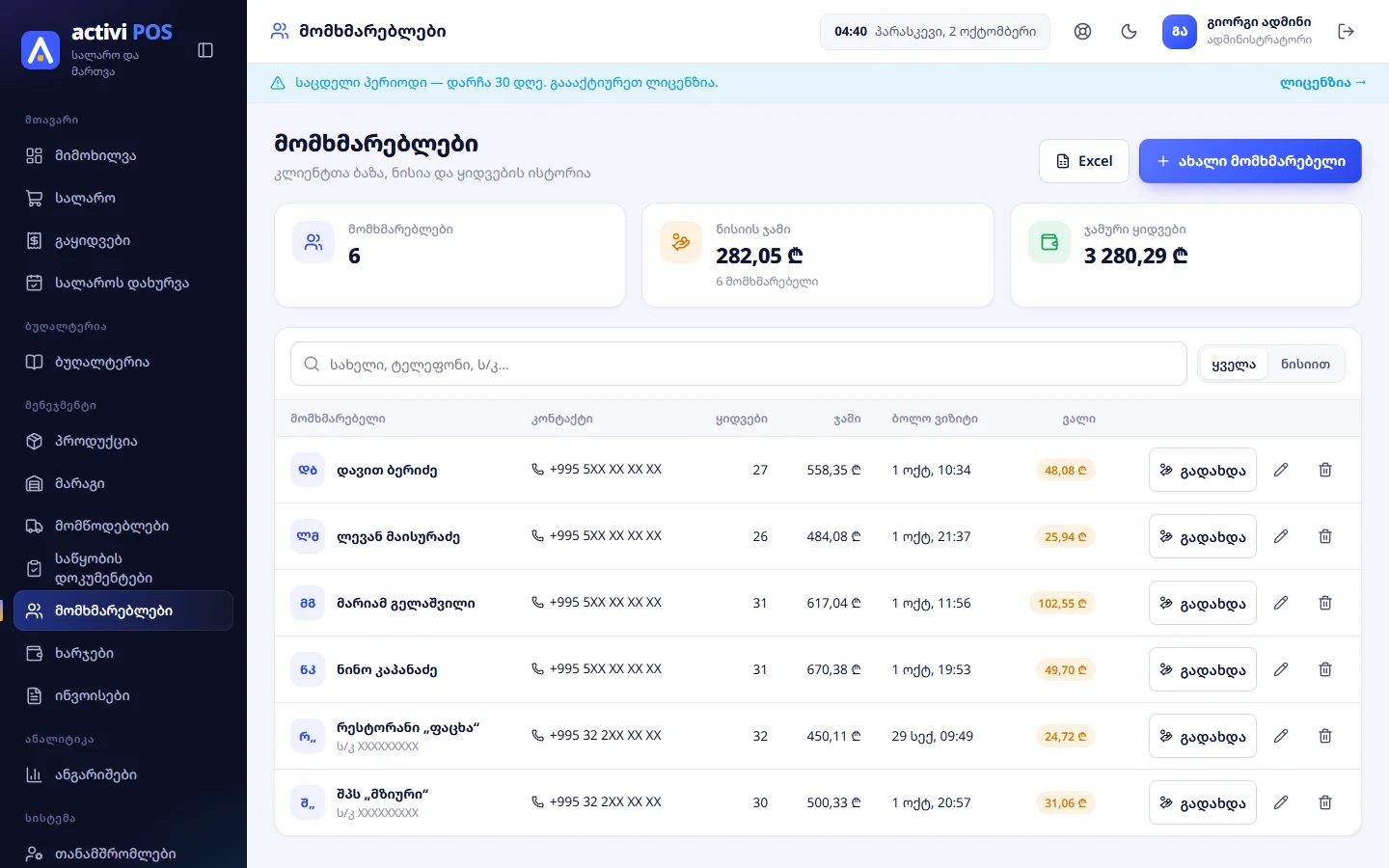Click გადახდა for შპს „მზიური“
Image resolution: width=1389 pixels, height=868 pixels.
pos(1203,802)
